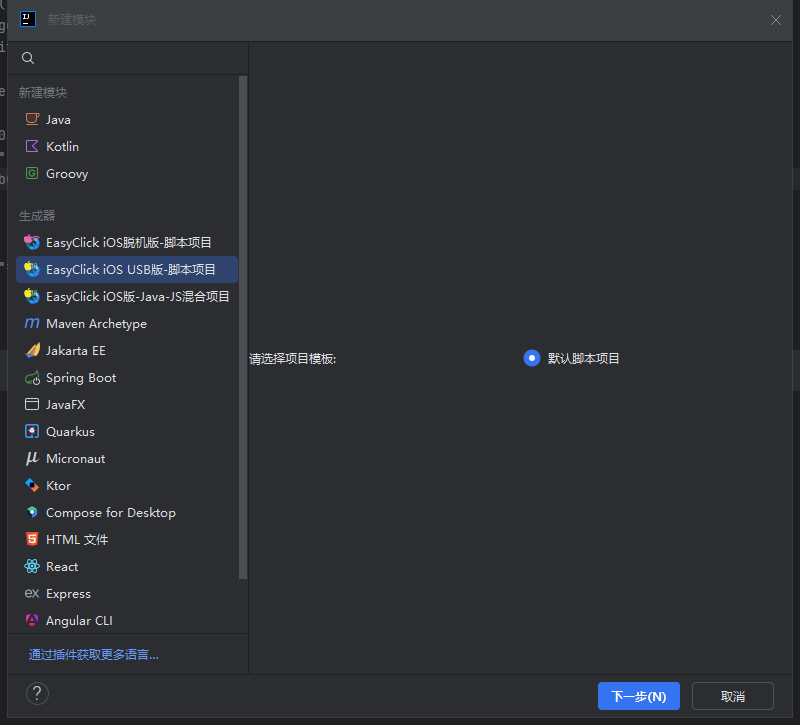Click the HTML 文件 icon
The height and width of the screenshot is (725, 800).
(x=32, y=540)
